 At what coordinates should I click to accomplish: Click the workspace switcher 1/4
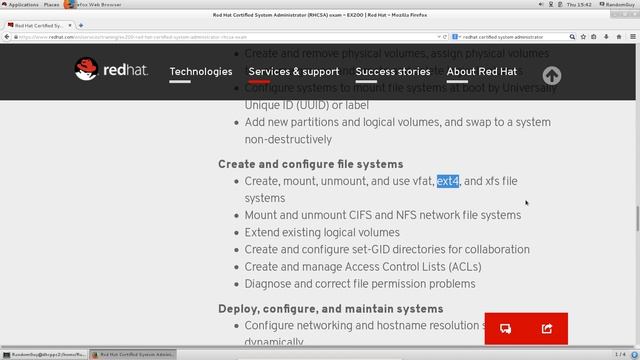click(x=620, y=354)
